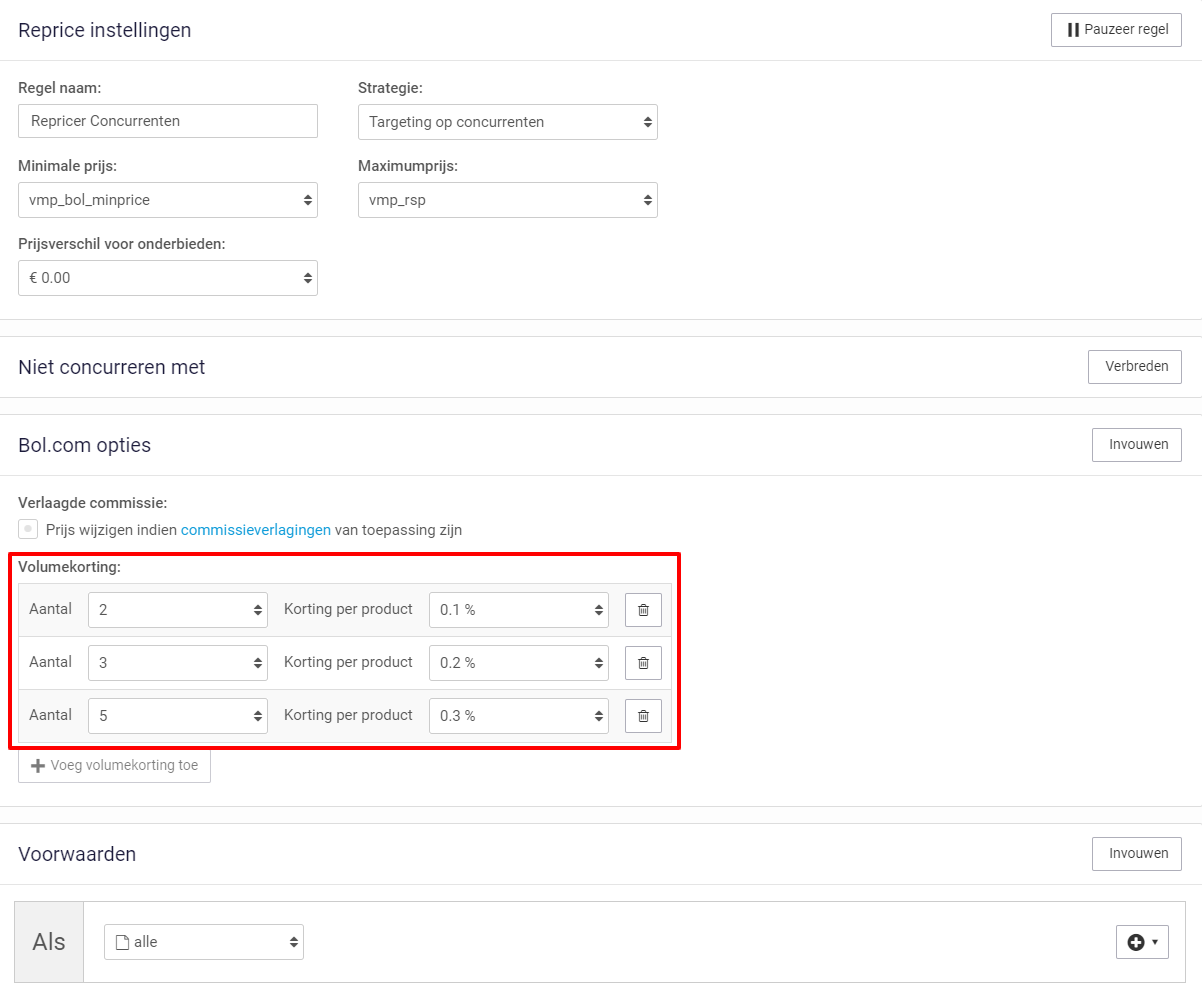Image resolution: width=1202 pixels, height=993 pixels.
Task: Click the Als condition label
Action: click(x=49, y=942)
